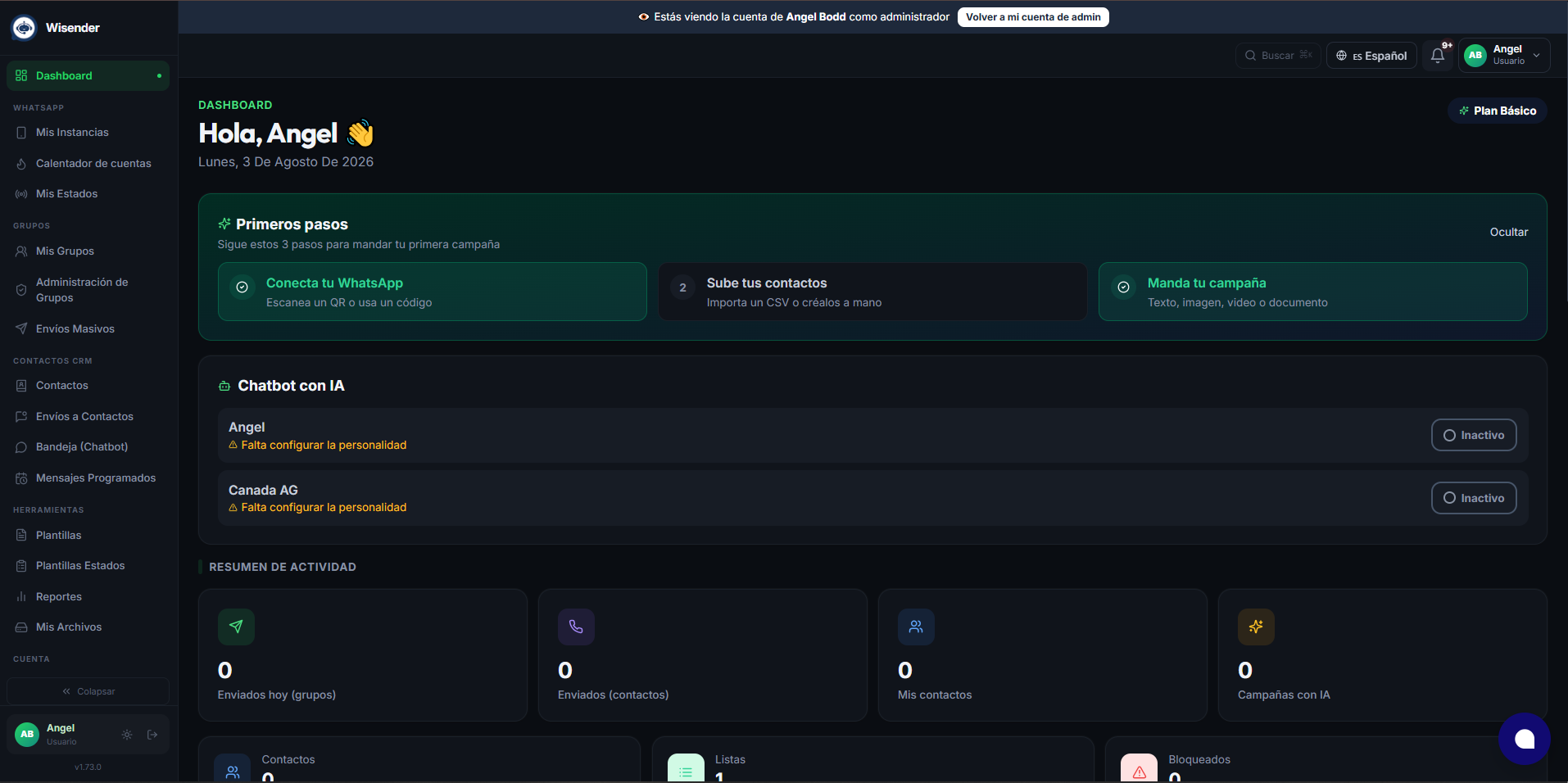Collapse the sidebar with Colapsar
This screenshot has width=1568, height=783.
click(x=88, y=691)
